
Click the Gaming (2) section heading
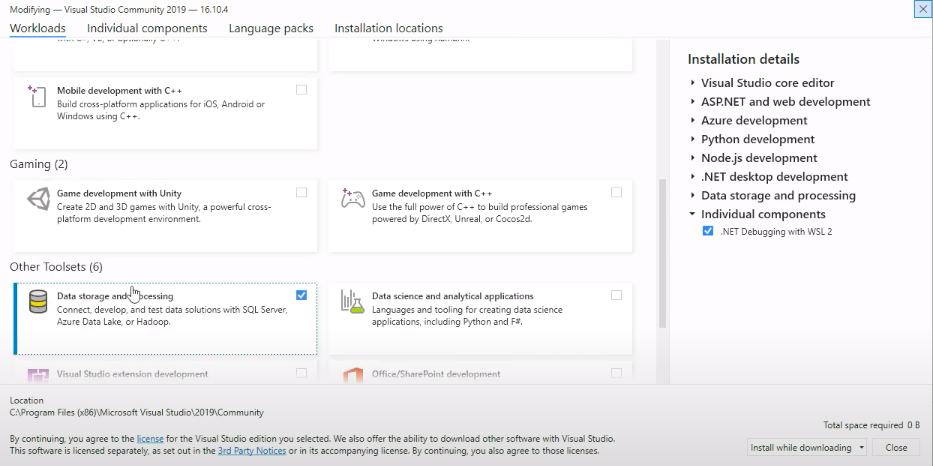pos(39,164)
